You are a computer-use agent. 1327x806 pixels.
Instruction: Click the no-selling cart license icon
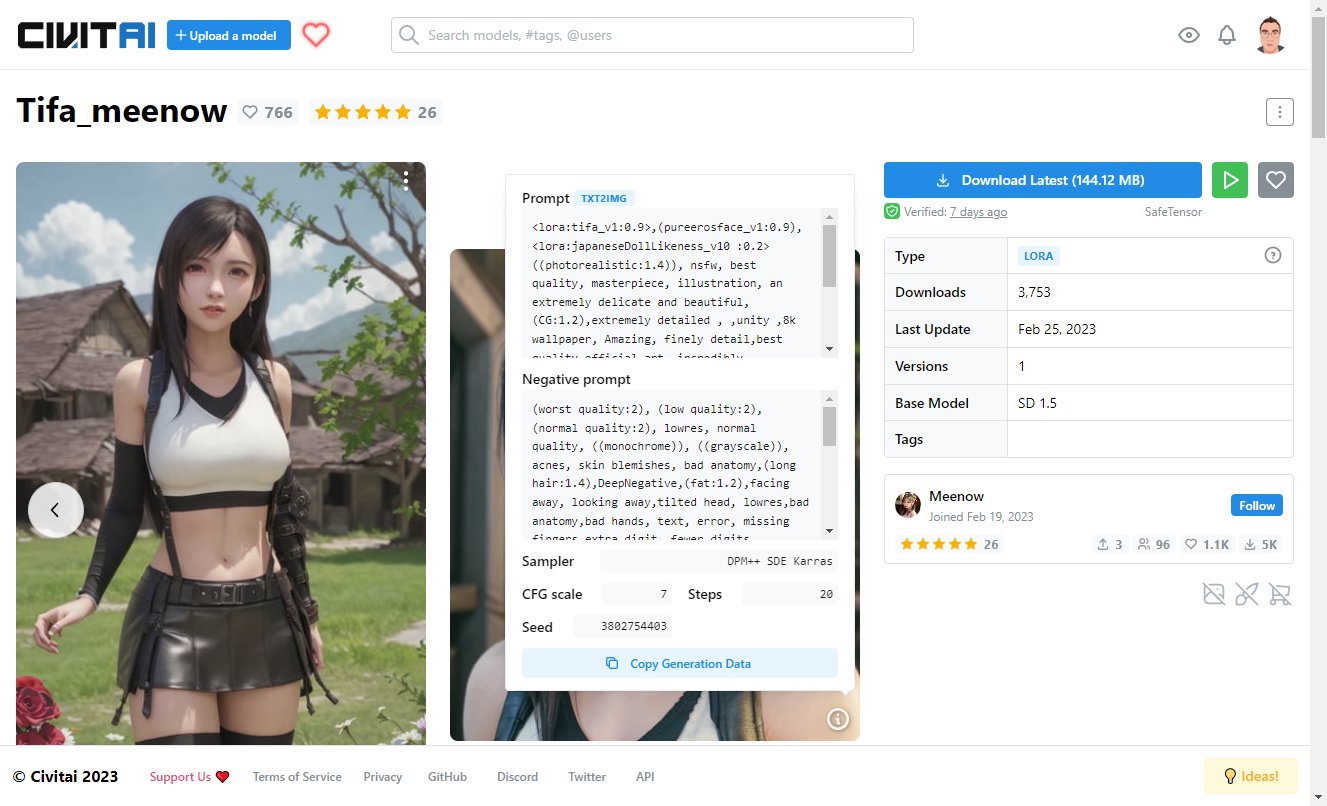click(x=1279, y=595)
